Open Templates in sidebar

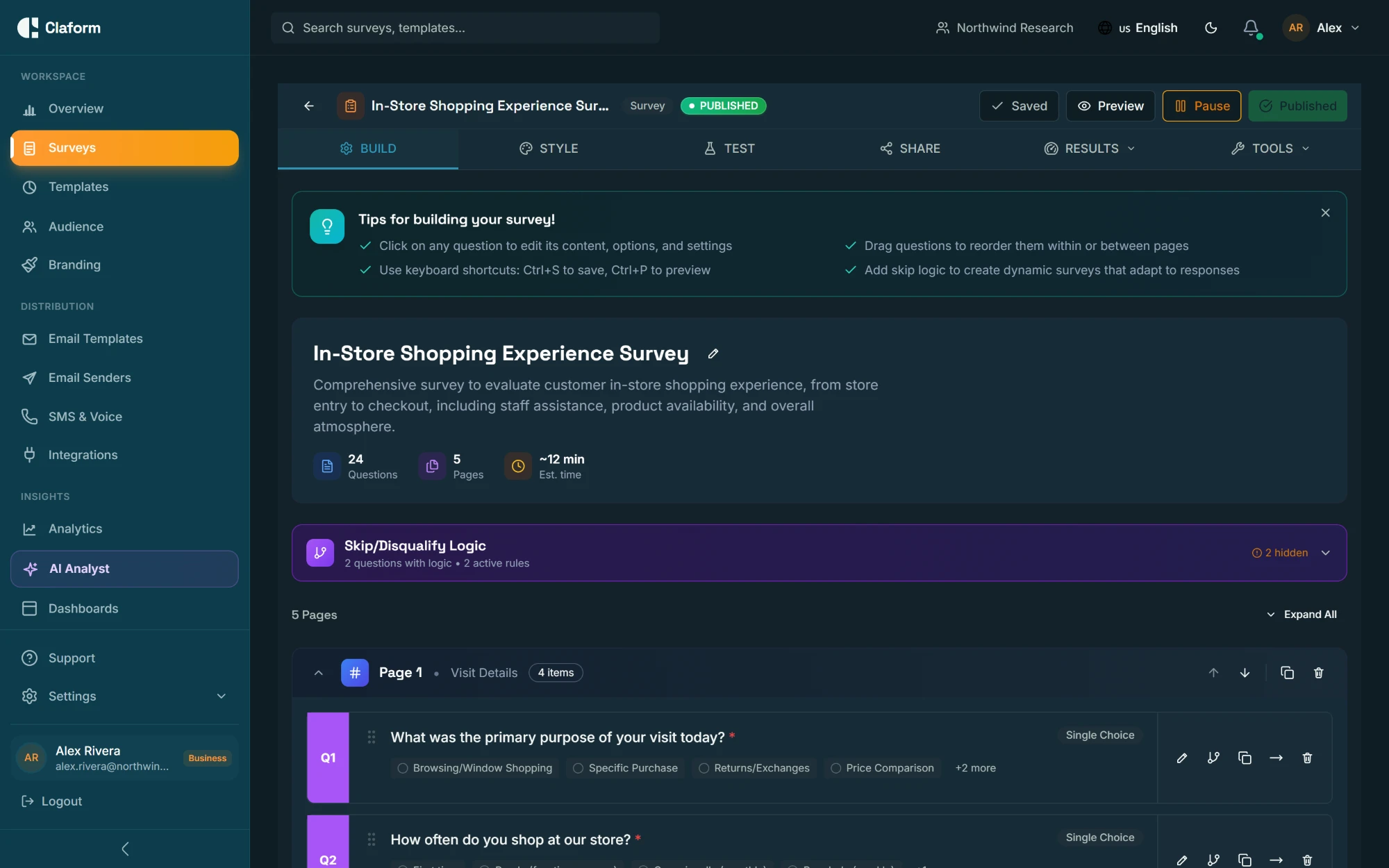(124, 187)
